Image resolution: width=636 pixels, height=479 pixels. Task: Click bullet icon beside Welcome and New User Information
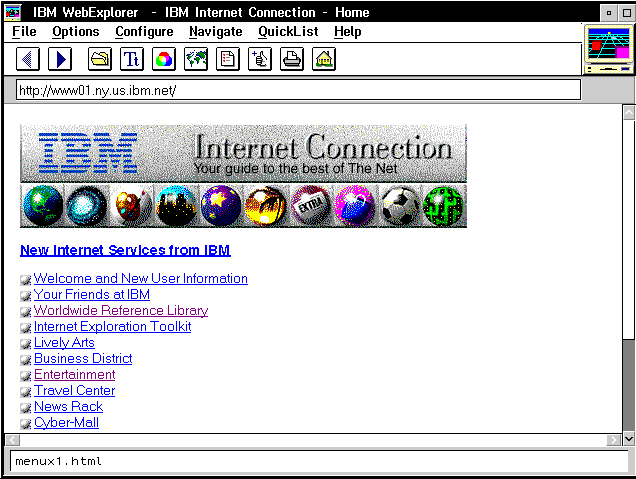point(26,280)
